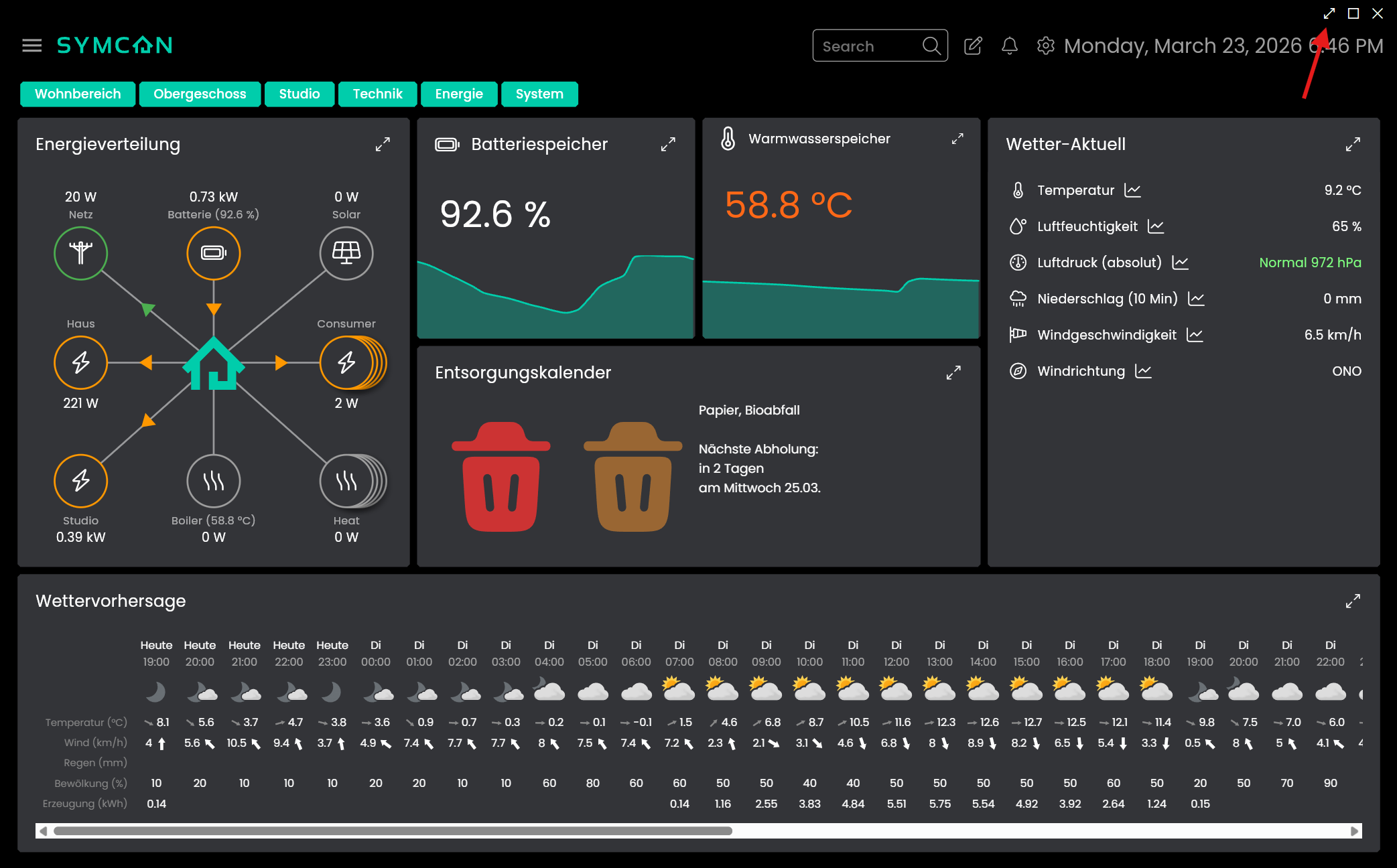Viewport: 1397px width, 868px height.
Task: Click the Technik tab button
Action: coord(377,94)
